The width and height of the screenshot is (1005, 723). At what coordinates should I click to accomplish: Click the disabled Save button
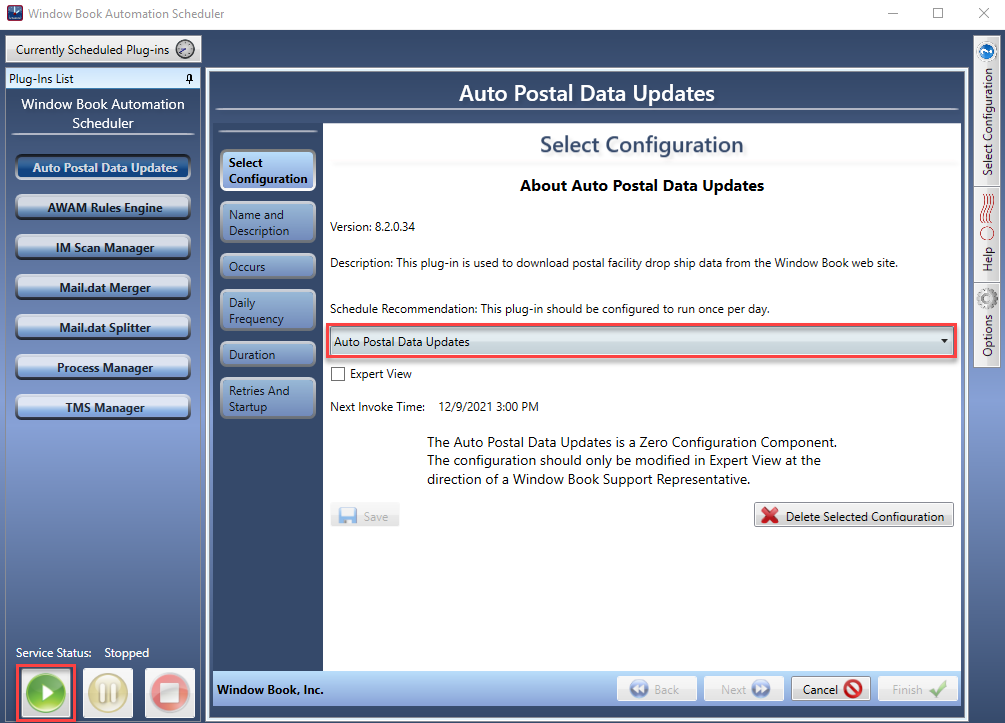click(x=365, y=516)
